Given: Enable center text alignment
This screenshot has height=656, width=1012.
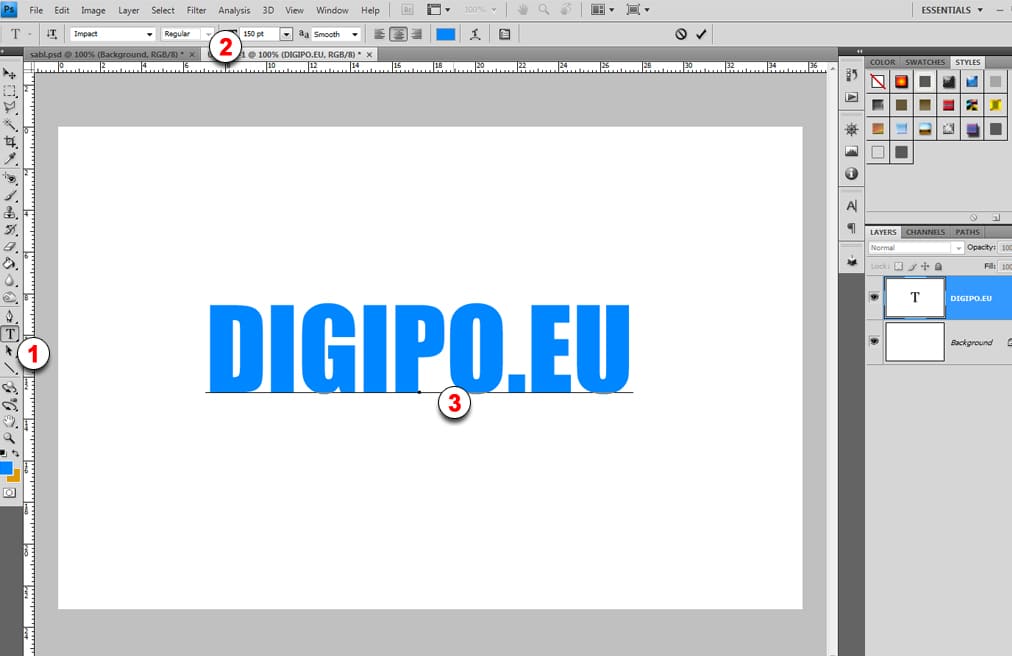Looking at the screenshot, I should click(398, 34).
